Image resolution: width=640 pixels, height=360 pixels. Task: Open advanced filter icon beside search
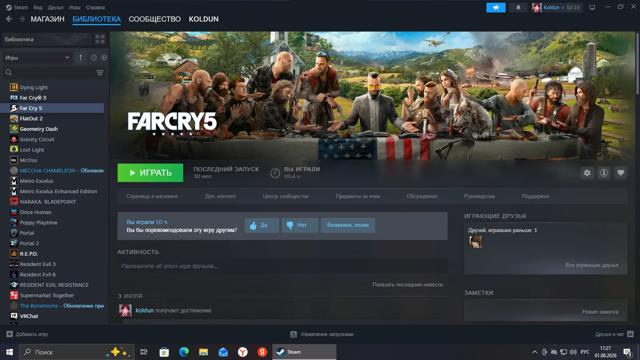coord(100,73)
